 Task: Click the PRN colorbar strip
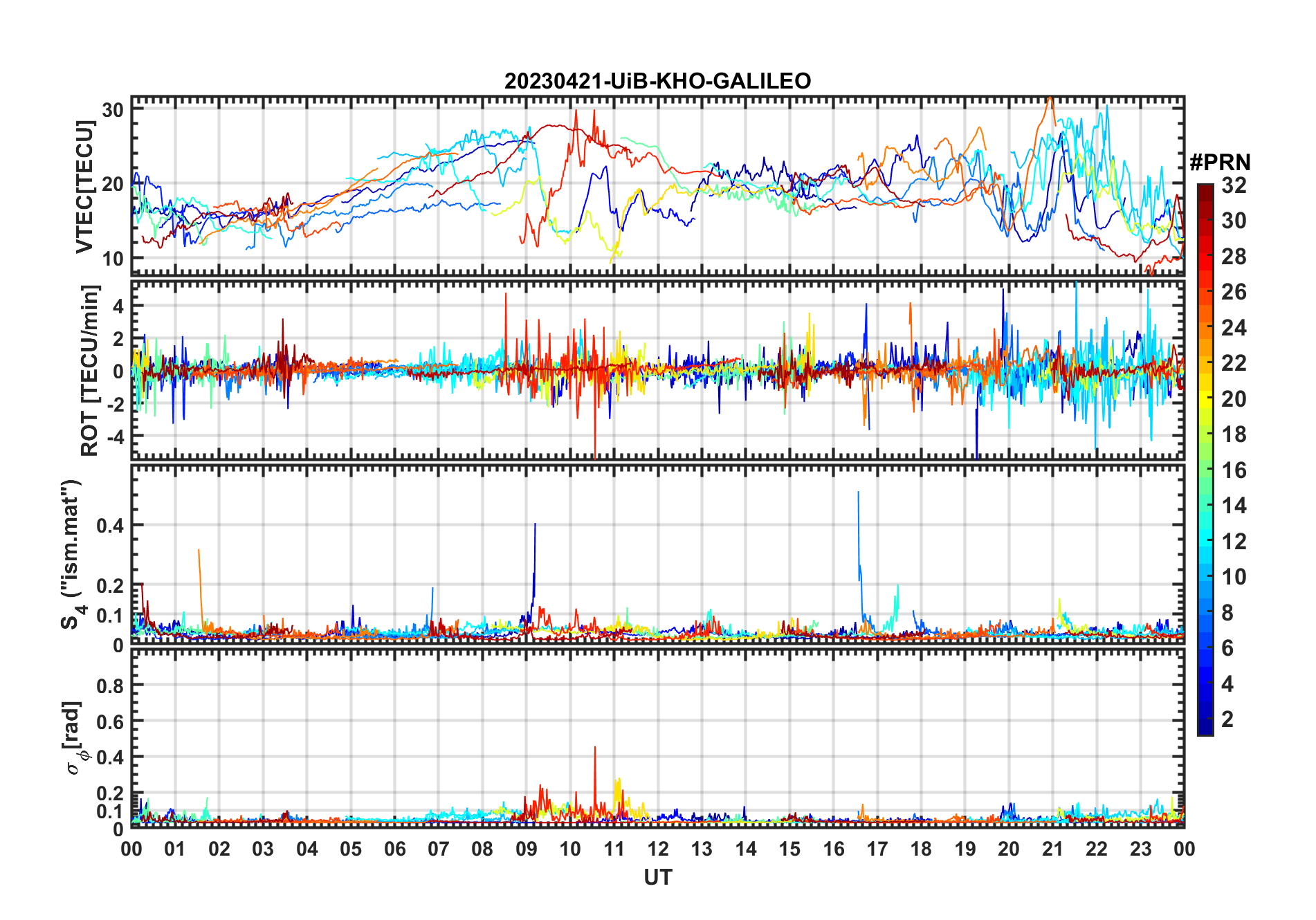point(1205,459)
